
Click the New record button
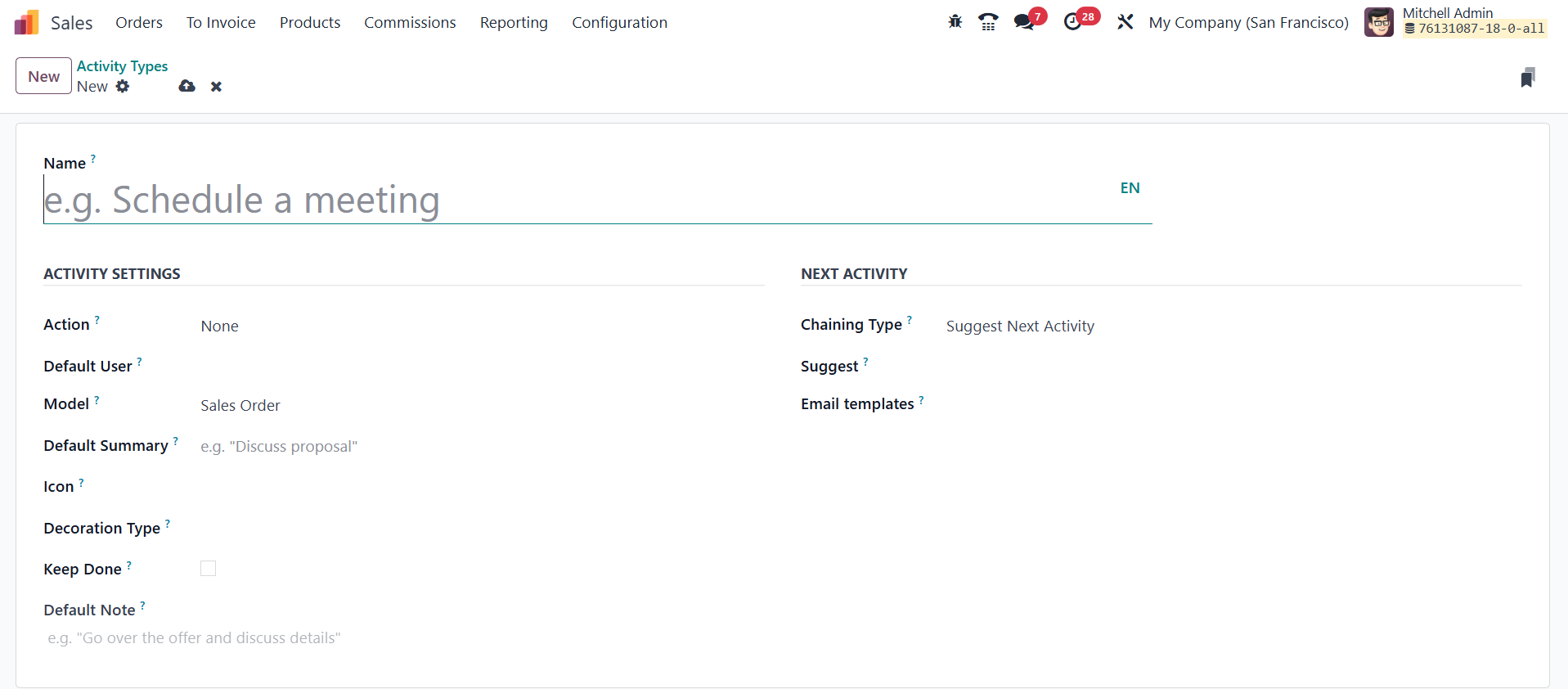tap(43, 76)
